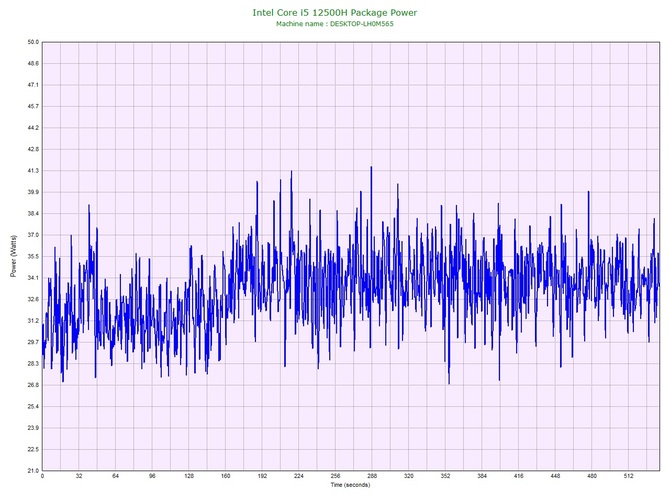
Task: Click the 256 time axis tick label
Action: click(x=335, y=476)
